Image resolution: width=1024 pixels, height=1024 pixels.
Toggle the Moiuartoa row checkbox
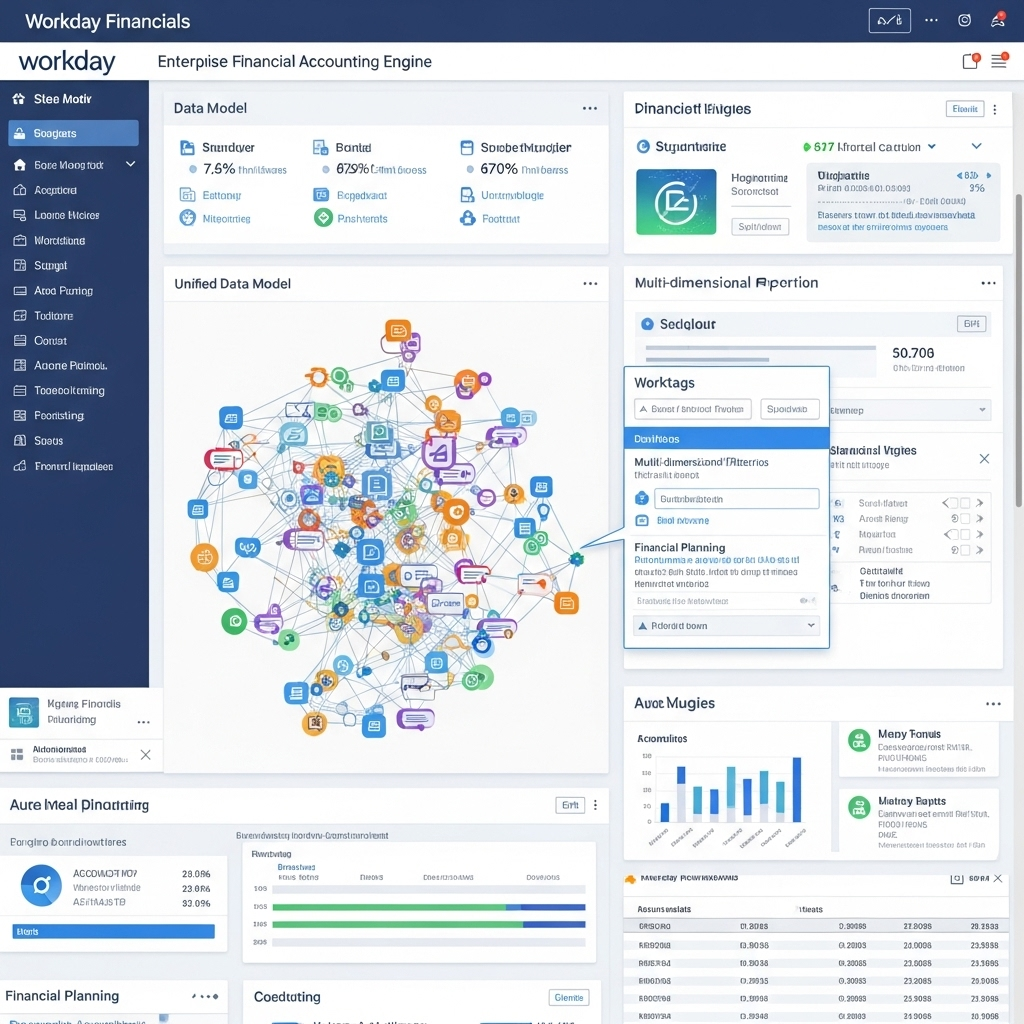[x=965, y=534]
